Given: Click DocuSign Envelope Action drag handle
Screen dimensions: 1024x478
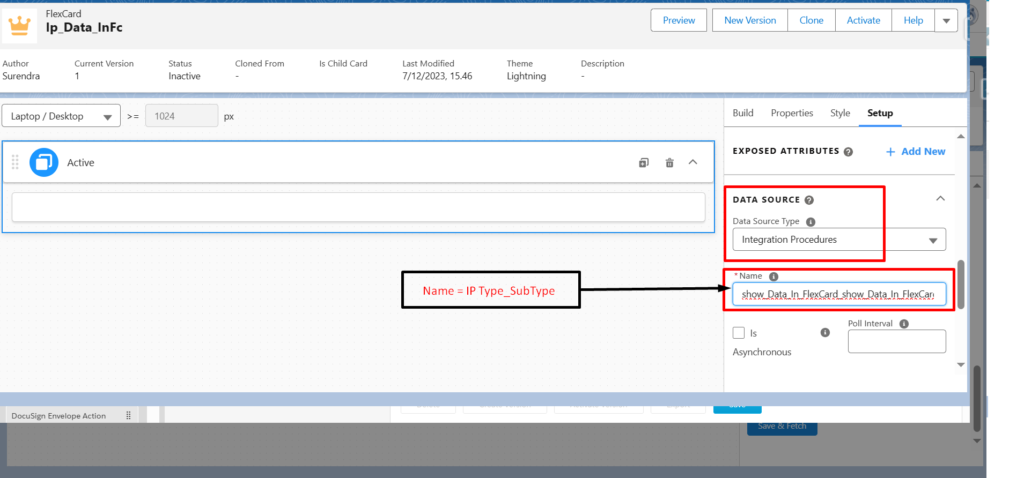Looking at the screenshot, I should tap(128, 415).
